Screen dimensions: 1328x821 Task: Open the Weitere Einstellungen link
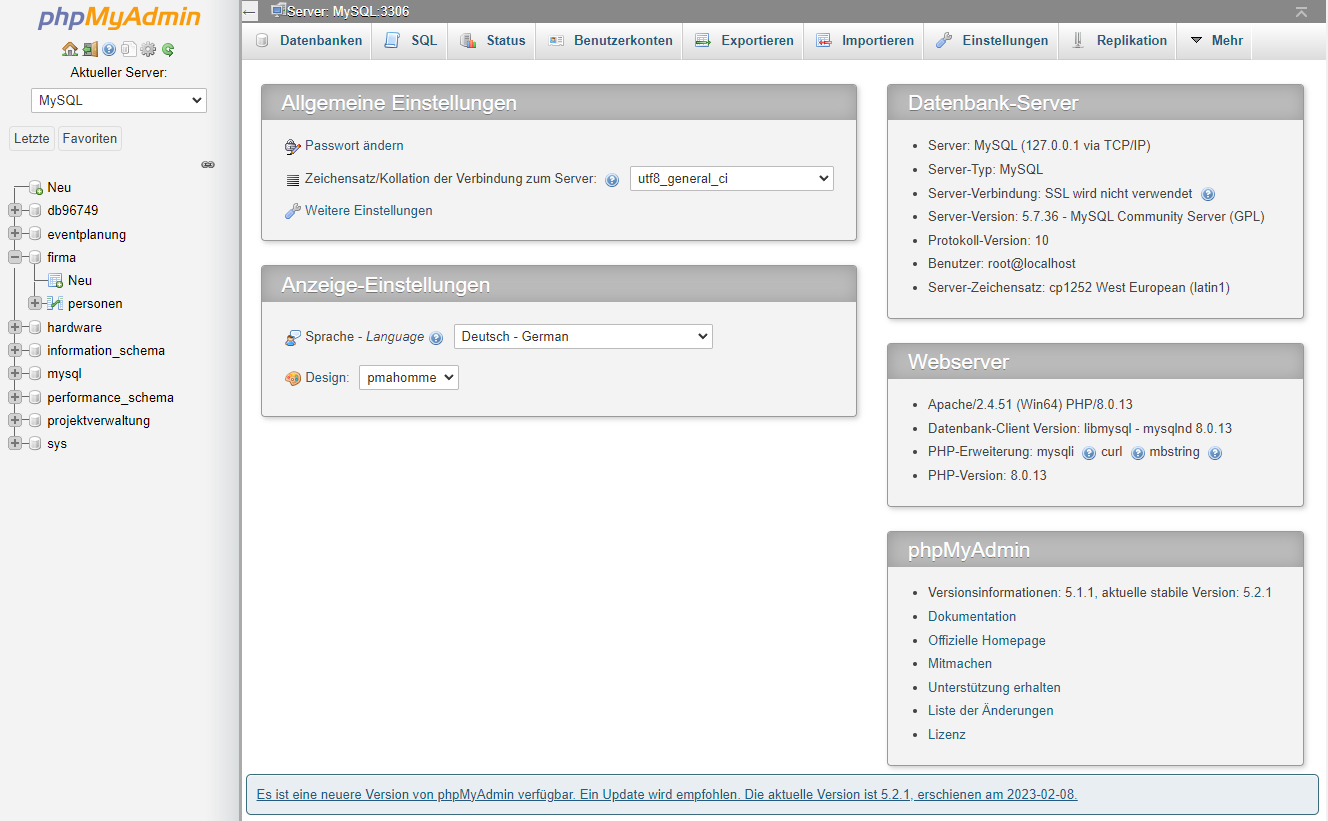click(x=369, y=211)
